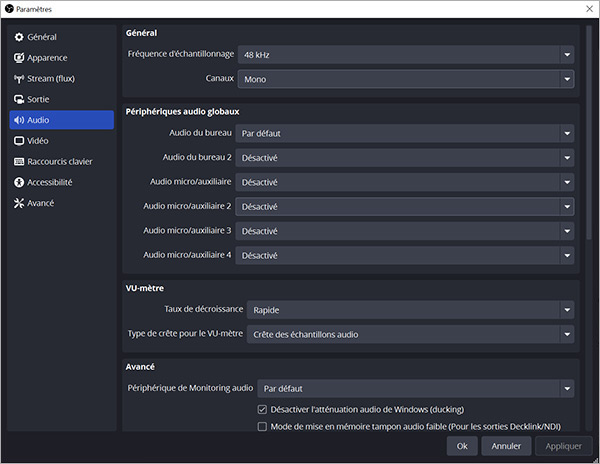Image resolution: width=600 pixels, height=464 pixels.
Task: Select the Apparence palette icon
Action: [19, 58]
